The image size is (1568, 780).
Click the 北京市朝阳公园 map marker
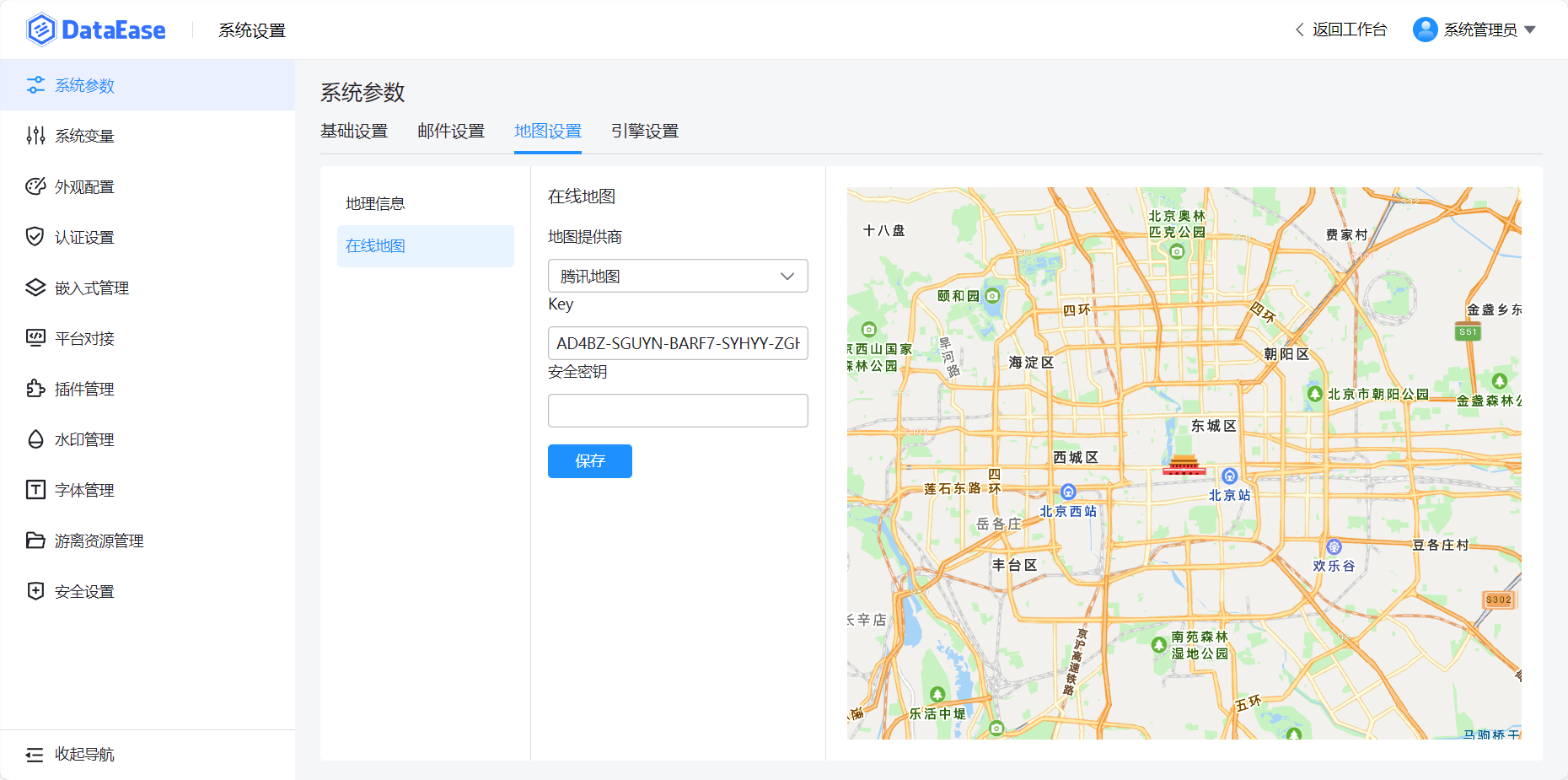[x=1315, y=394]
